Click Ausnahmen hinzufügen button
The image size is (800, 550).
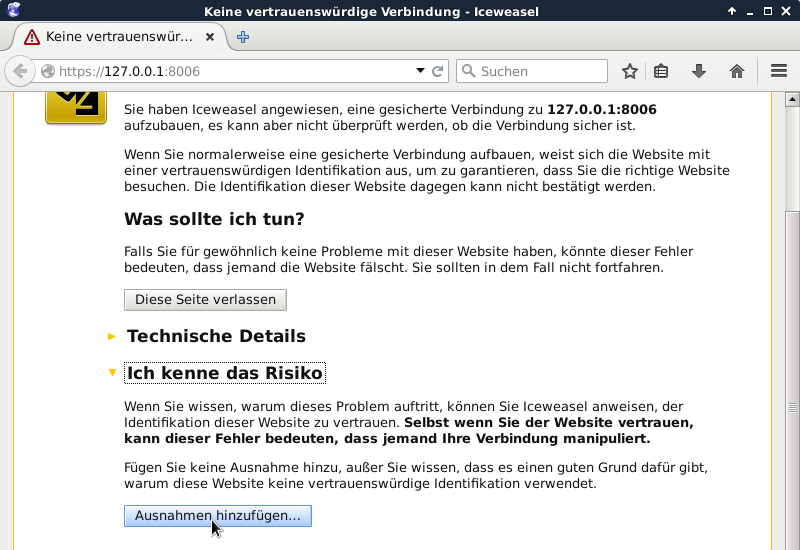217,515
